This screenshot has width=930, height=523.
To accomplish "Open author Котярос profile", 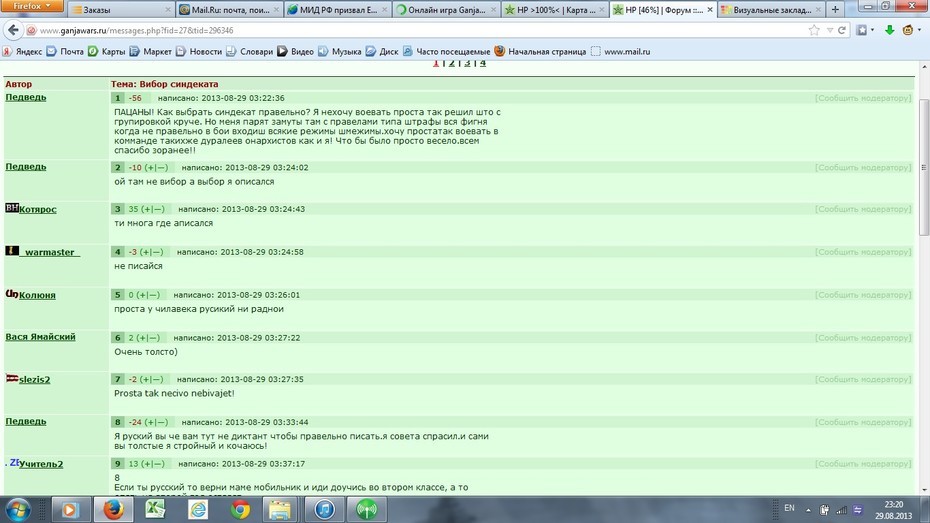I will (37, 209).
